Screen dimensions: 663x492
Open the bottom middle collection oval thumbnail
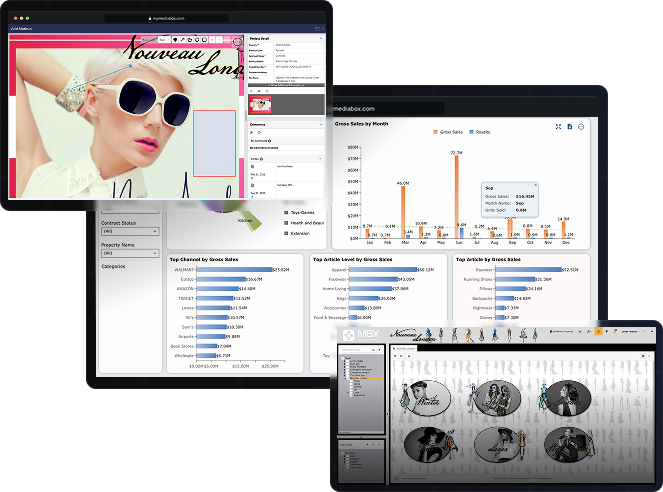coord(497,445)
